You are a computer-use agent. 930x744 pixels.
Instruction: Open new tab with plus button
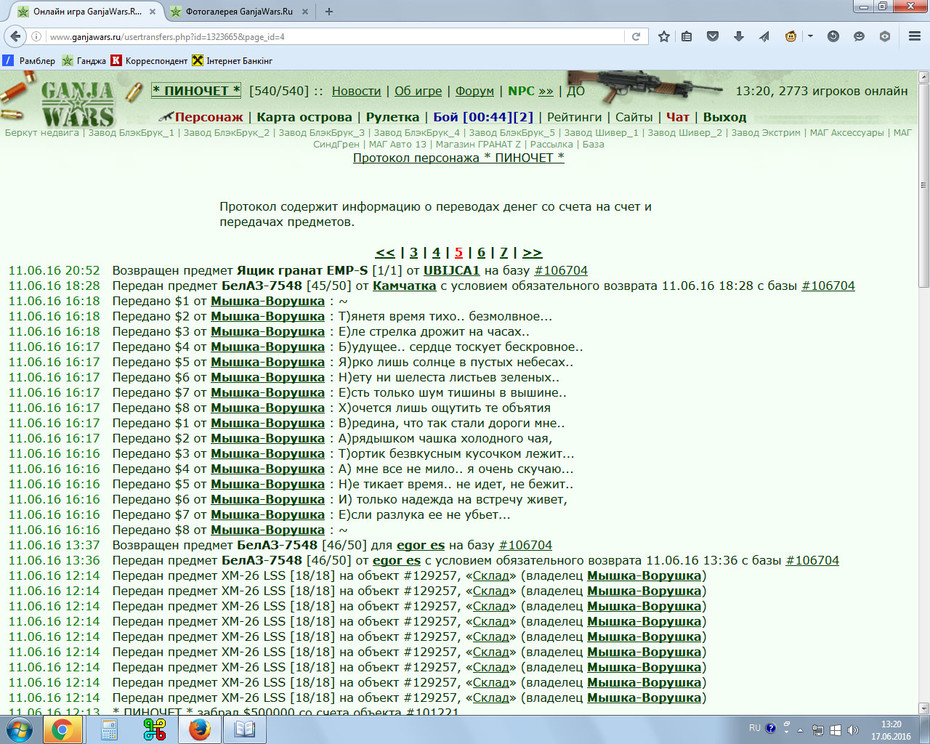[x=329, y=11]
